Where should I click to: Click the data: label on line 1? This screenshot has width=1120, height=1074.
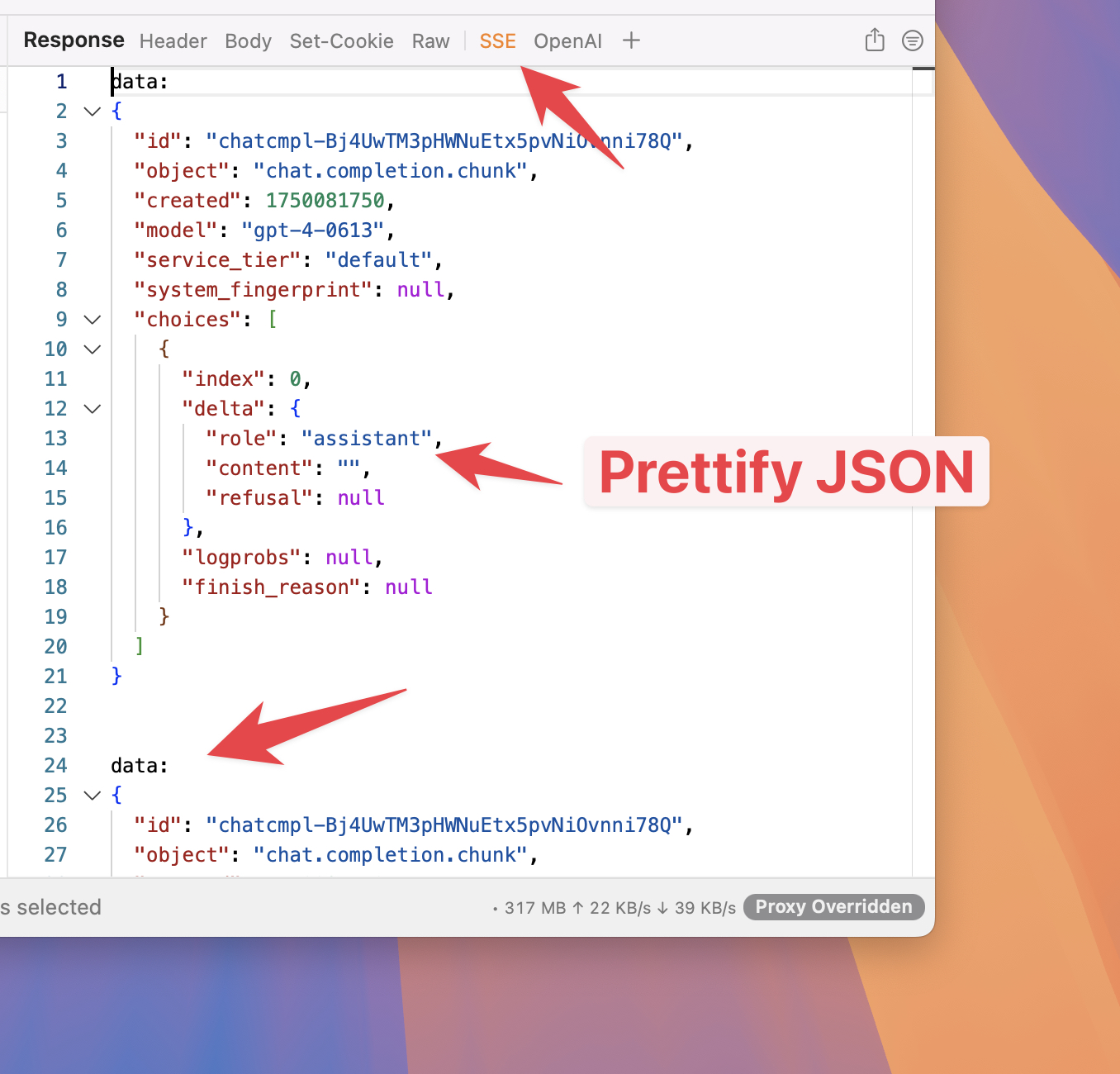[140, 82]
